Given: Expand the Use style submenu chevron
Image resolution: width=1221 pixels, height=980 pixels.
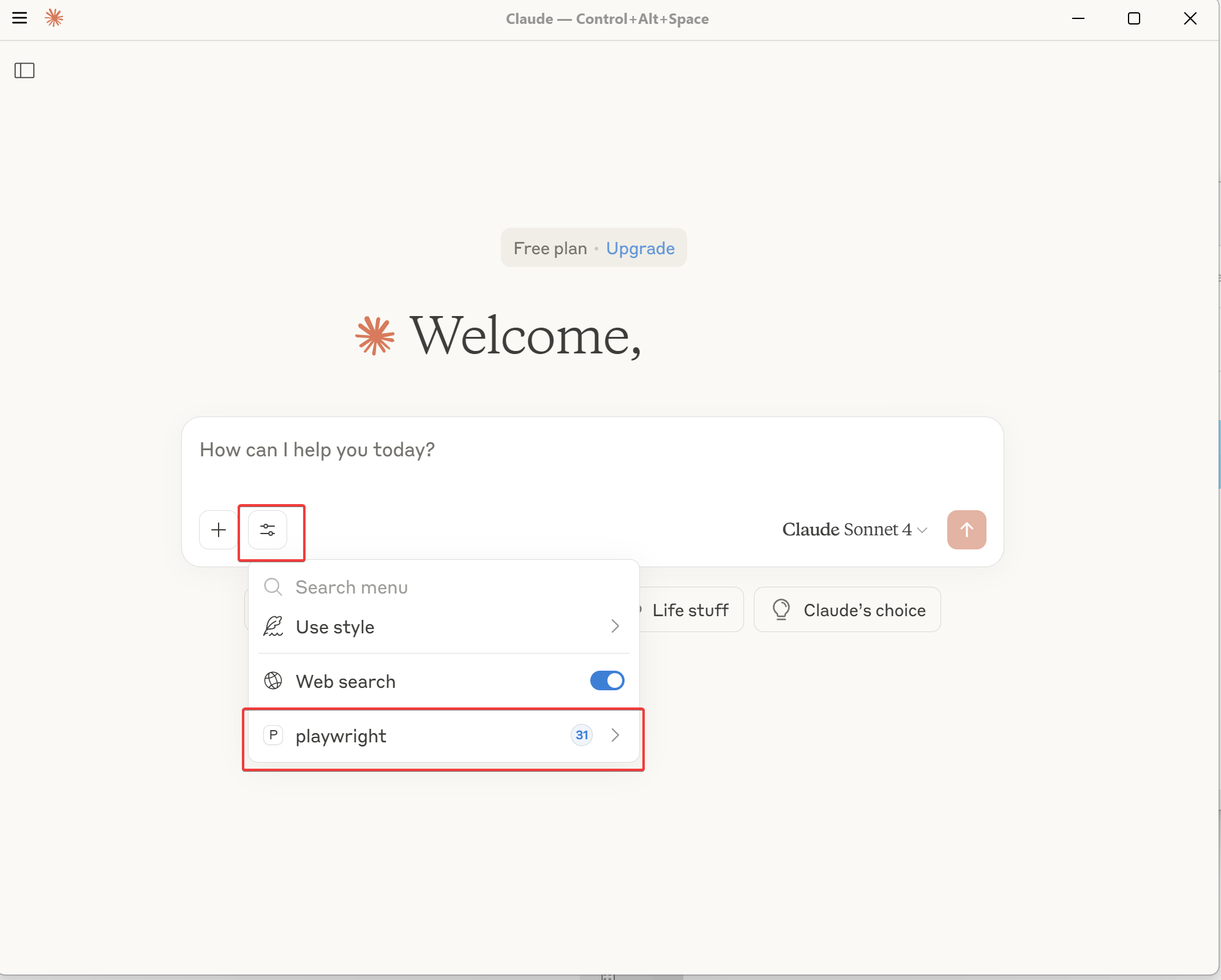Looking at the screenshot, I should coord(615,626).
